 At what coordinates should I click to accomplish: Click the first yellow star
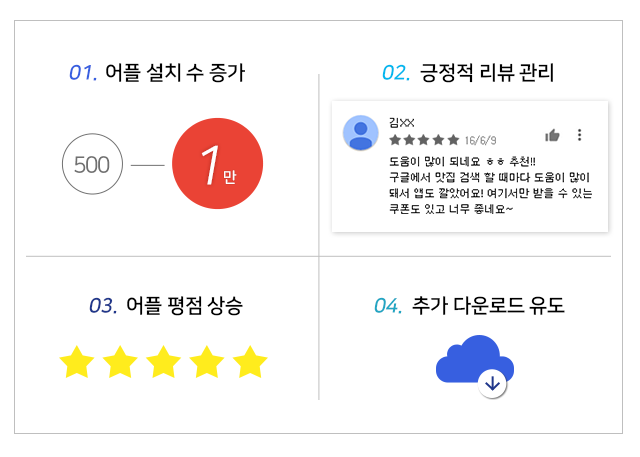click(x=77, y=362)
